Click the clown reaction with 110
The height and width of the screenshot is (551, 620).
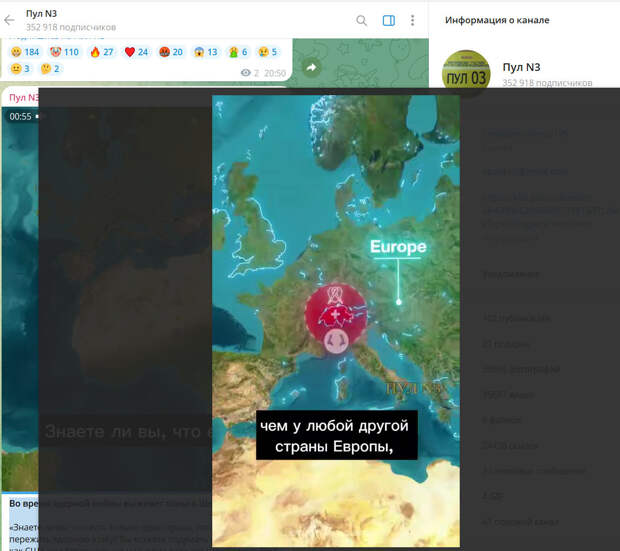point(64,52)
